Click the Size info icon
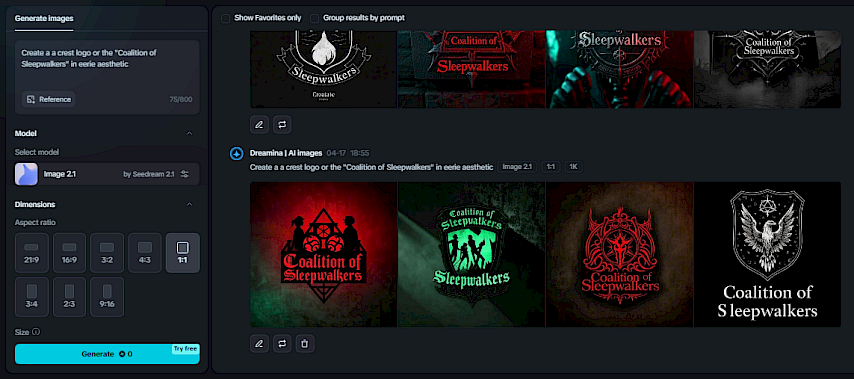Screen dimensions: 854x379 [36, 332]
